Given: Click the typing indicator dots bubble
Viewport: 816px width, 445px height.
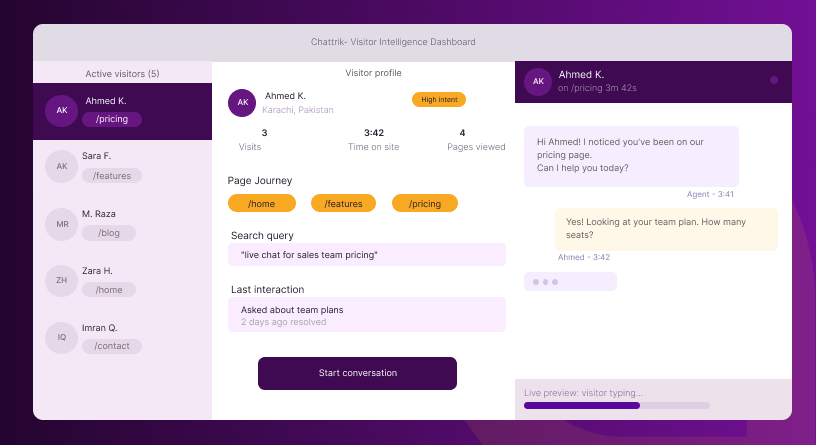Looking at the screenshot, I should 570,282.
